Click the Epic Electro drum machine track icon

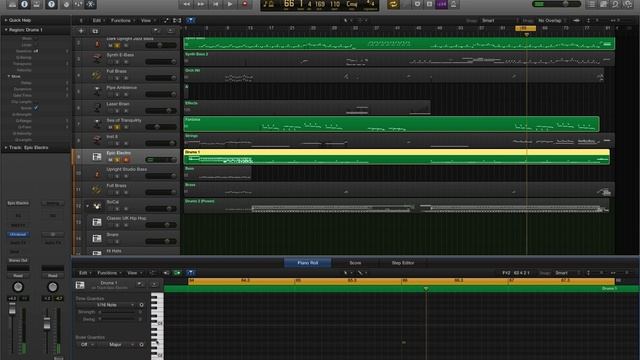pyautogui.click(x=97, y=157)
